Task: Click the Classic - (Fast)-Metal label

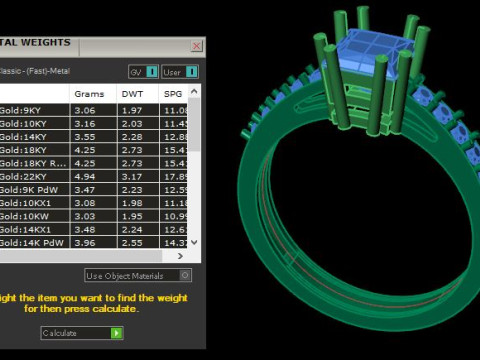Action: point(35,71)
